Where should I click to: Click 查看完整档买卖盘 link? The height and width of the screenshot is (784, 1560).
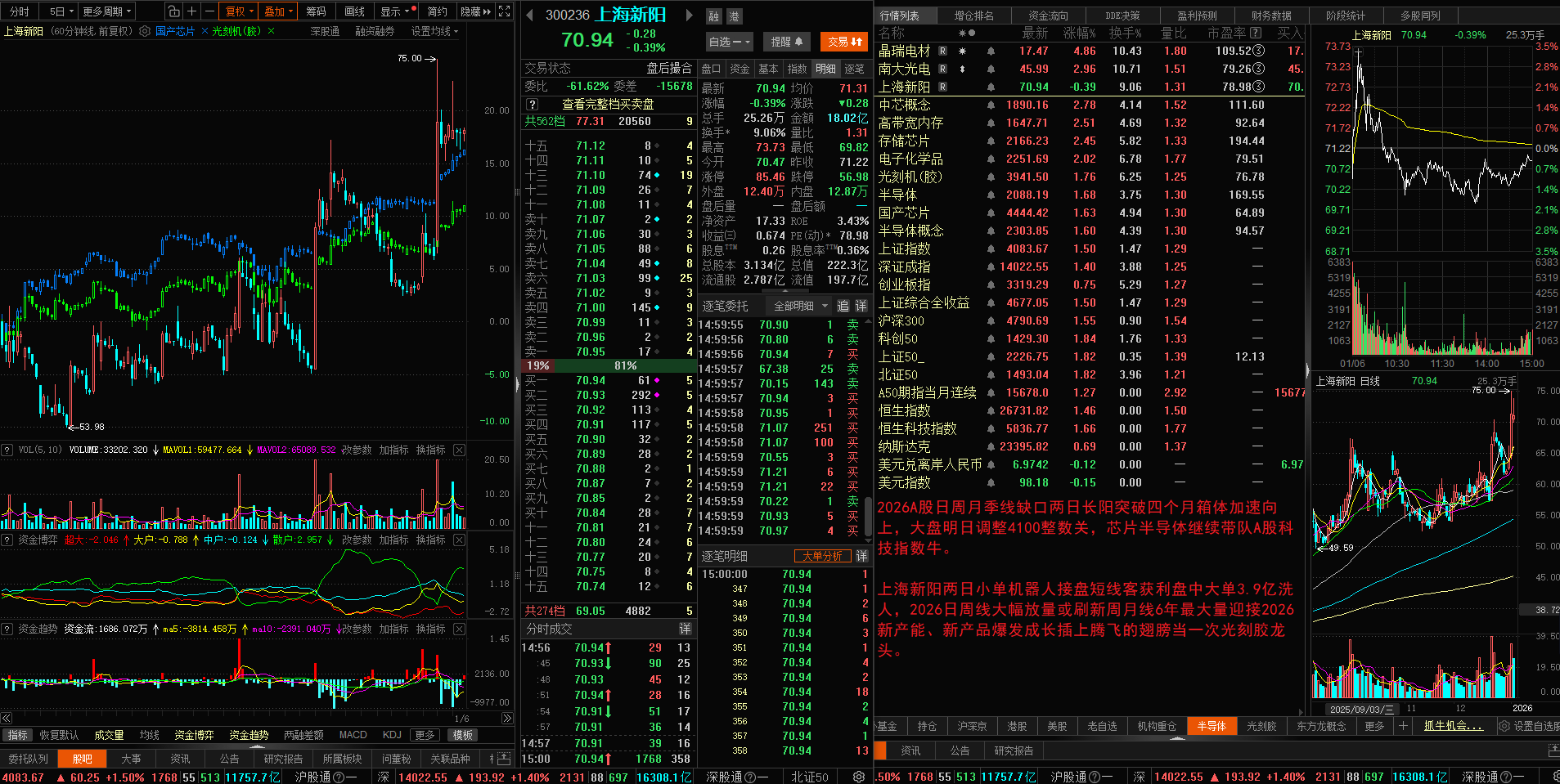tap(608, 105)
